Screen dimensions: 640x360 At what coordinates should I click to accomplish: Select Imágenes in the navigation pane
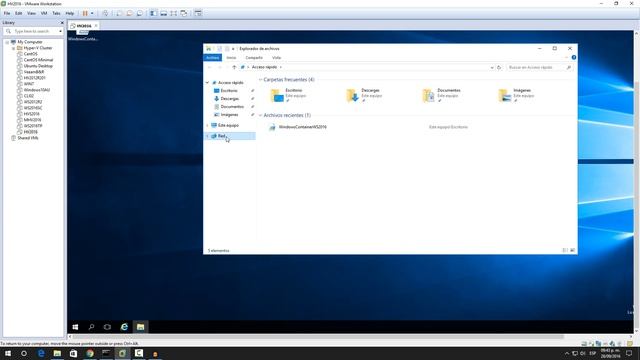pyautogui.click(x=229, y=115)
